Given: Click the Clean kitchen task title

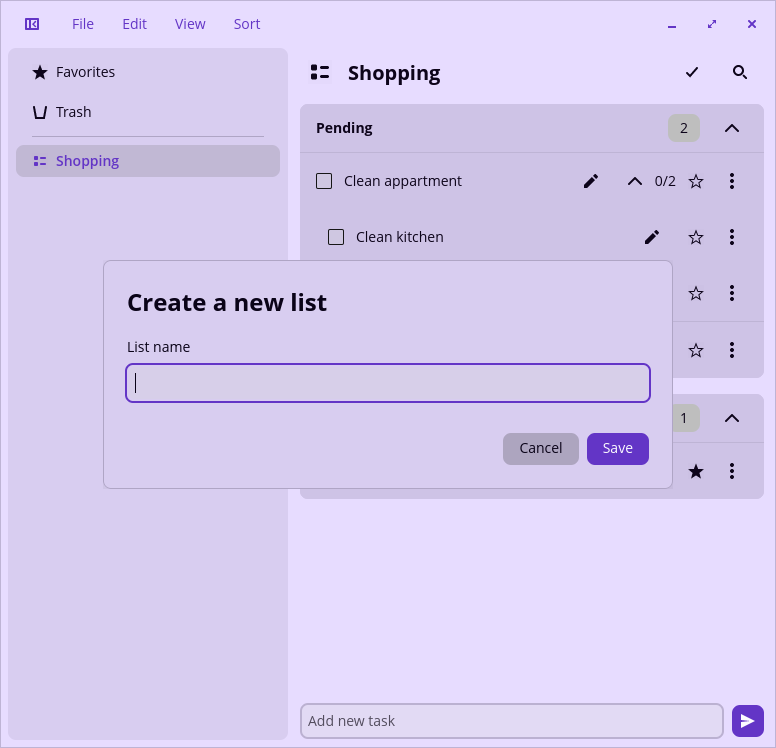Looking at the screenshot, I should tap(400, 237).
